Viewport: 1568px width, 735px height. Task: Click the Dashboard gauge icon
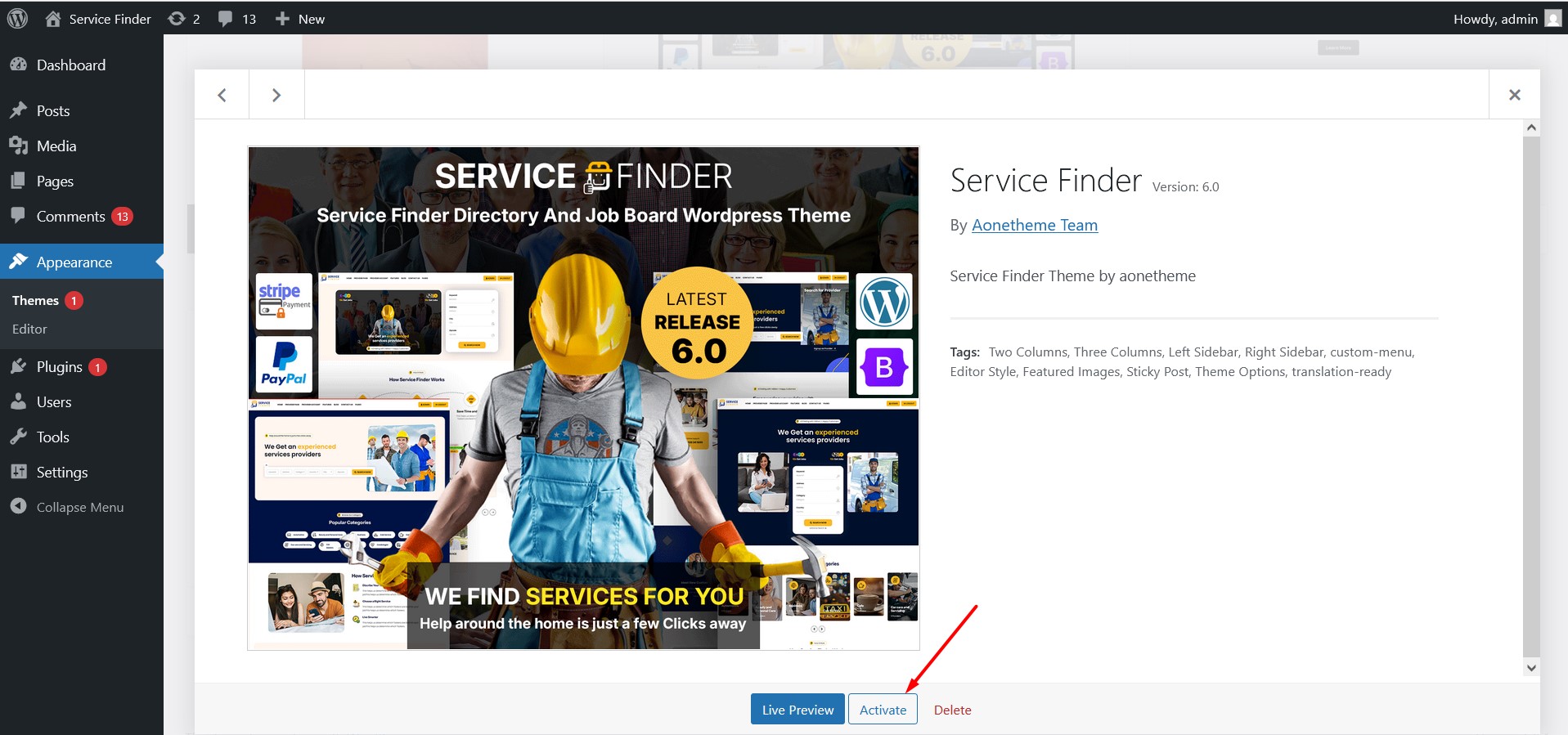[x=18, y=65]
